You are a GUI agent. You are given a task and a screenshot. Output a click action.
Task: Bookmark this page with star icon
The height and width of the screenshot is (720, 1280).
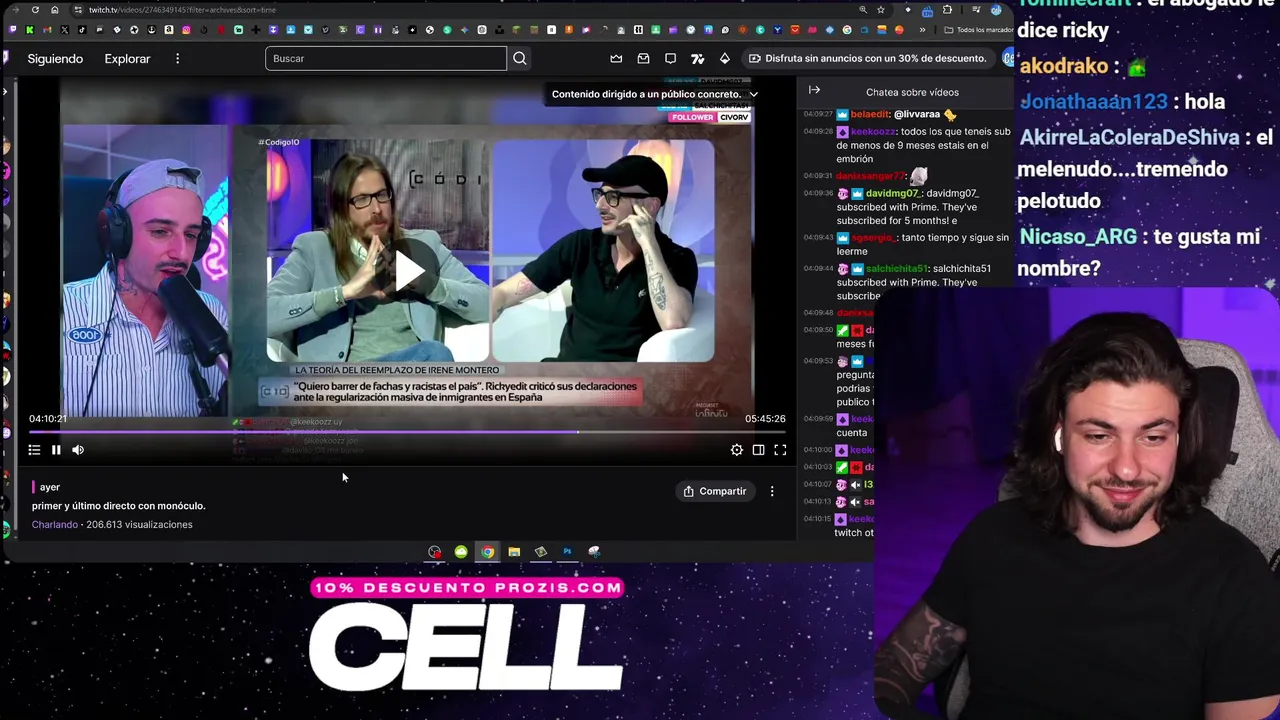(880, 10)
